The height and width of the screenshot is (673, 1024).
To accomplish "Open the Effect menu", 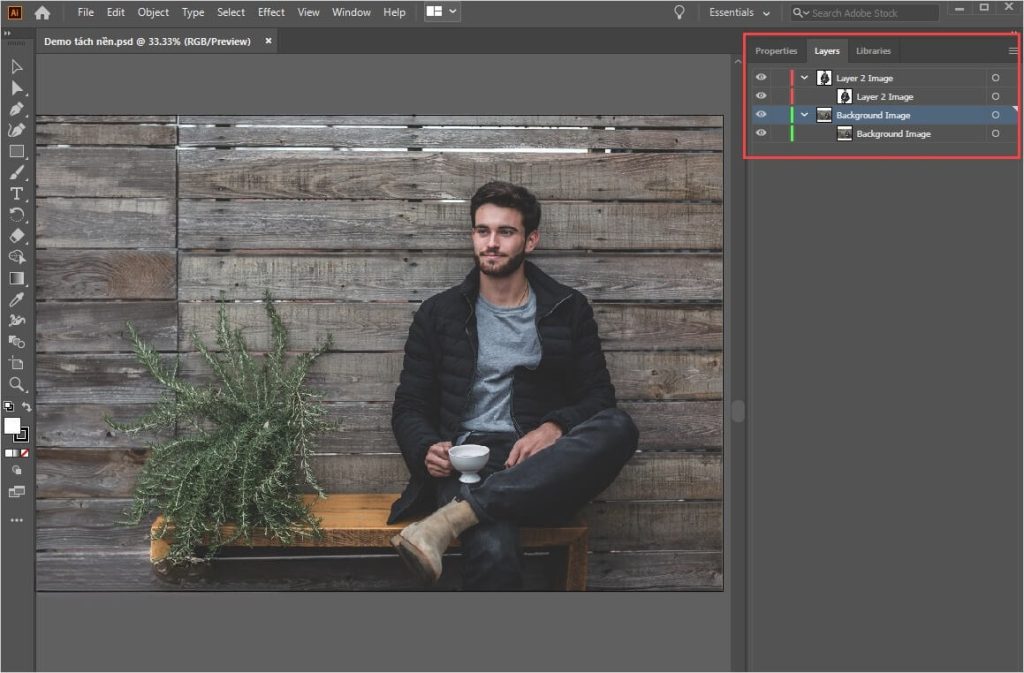I will (271, 13).
